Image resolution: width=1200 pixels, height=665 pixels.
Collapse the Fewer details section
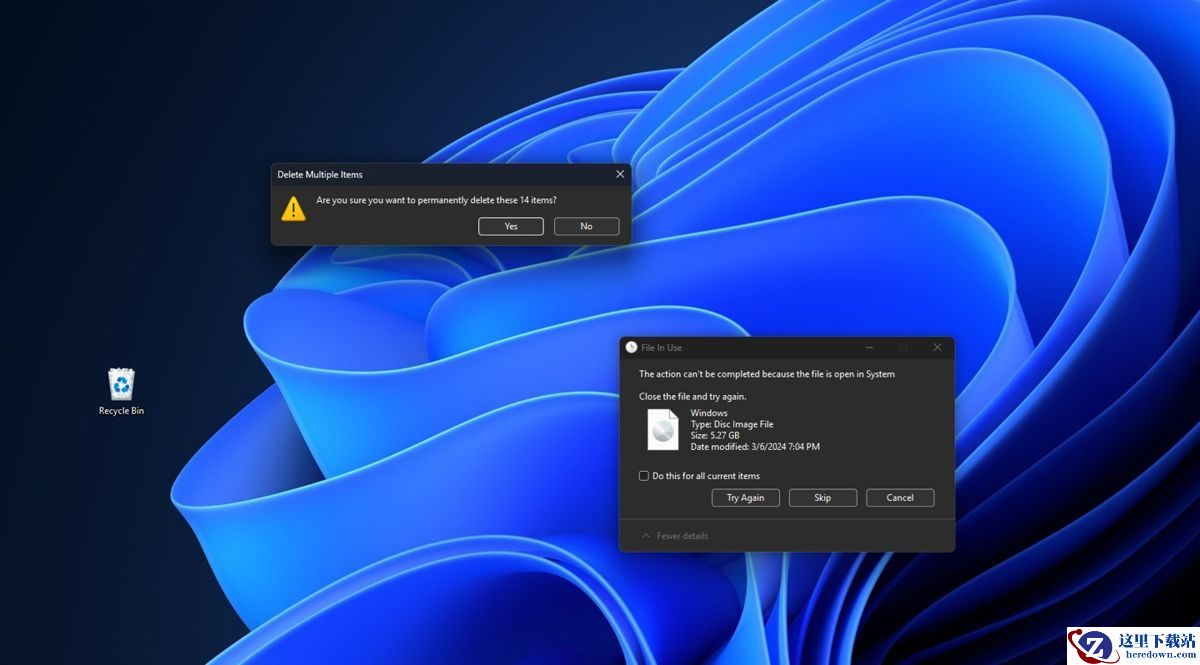(x=675, y=536)
